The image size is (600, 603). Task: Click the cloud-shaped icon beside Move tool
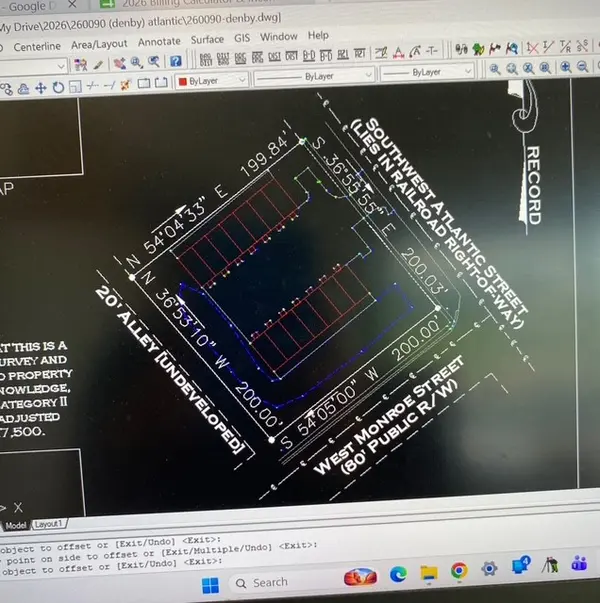(23, 89)
